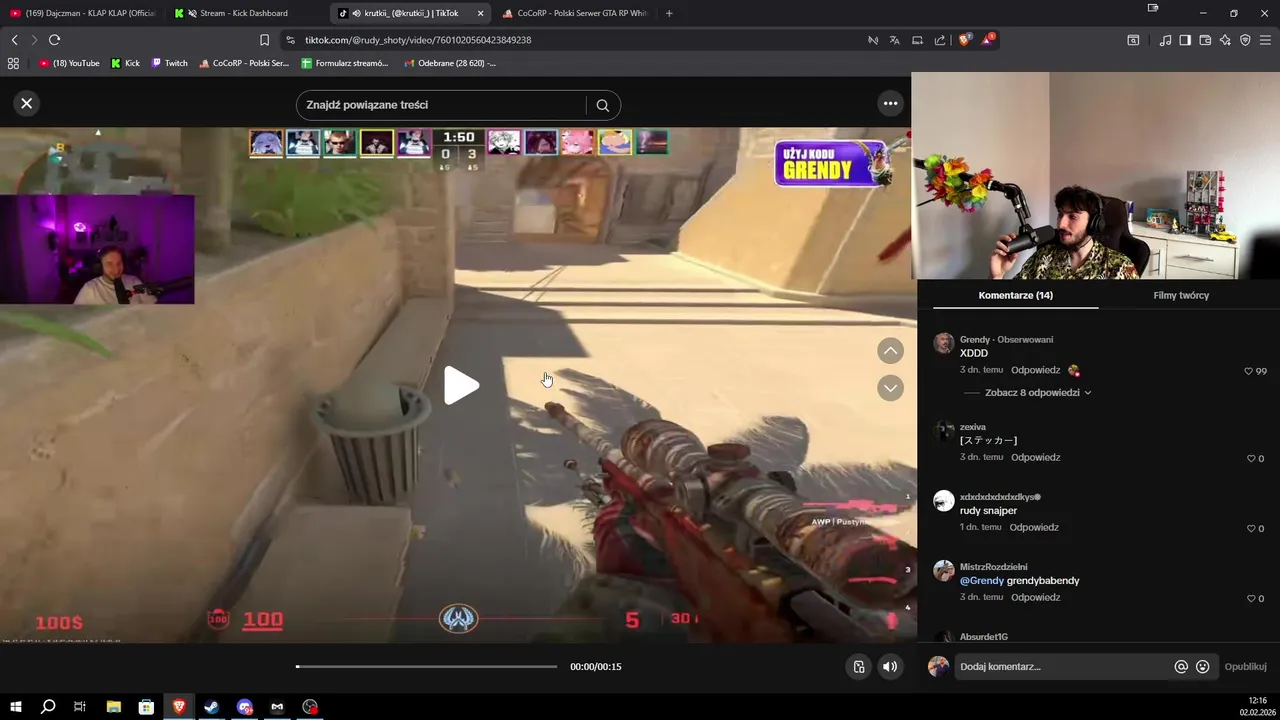
Task: Open Twitch bookmark
Action: pos(169,63)
